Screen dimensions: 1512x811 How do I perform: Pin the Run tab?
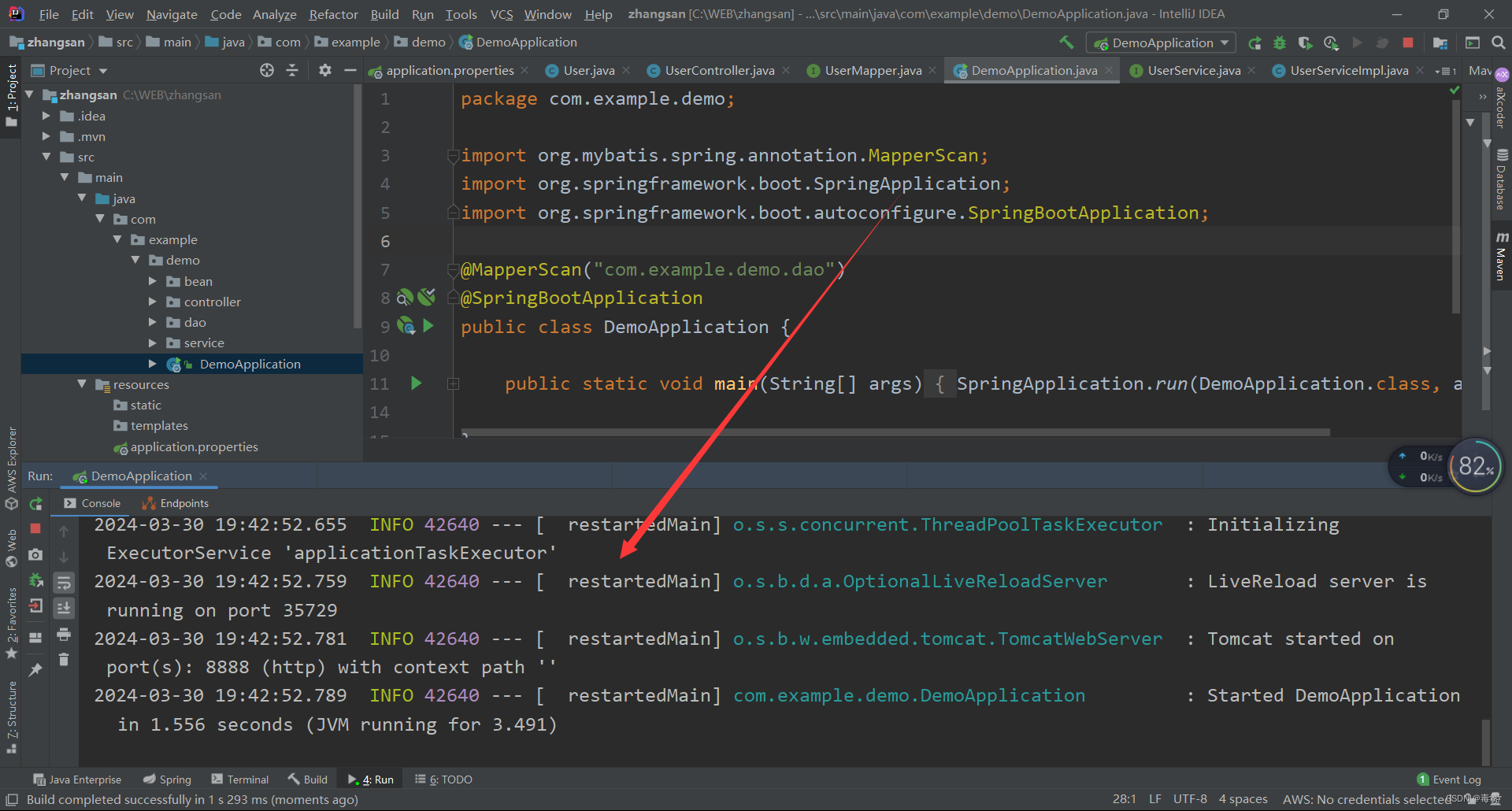(35, 669)
